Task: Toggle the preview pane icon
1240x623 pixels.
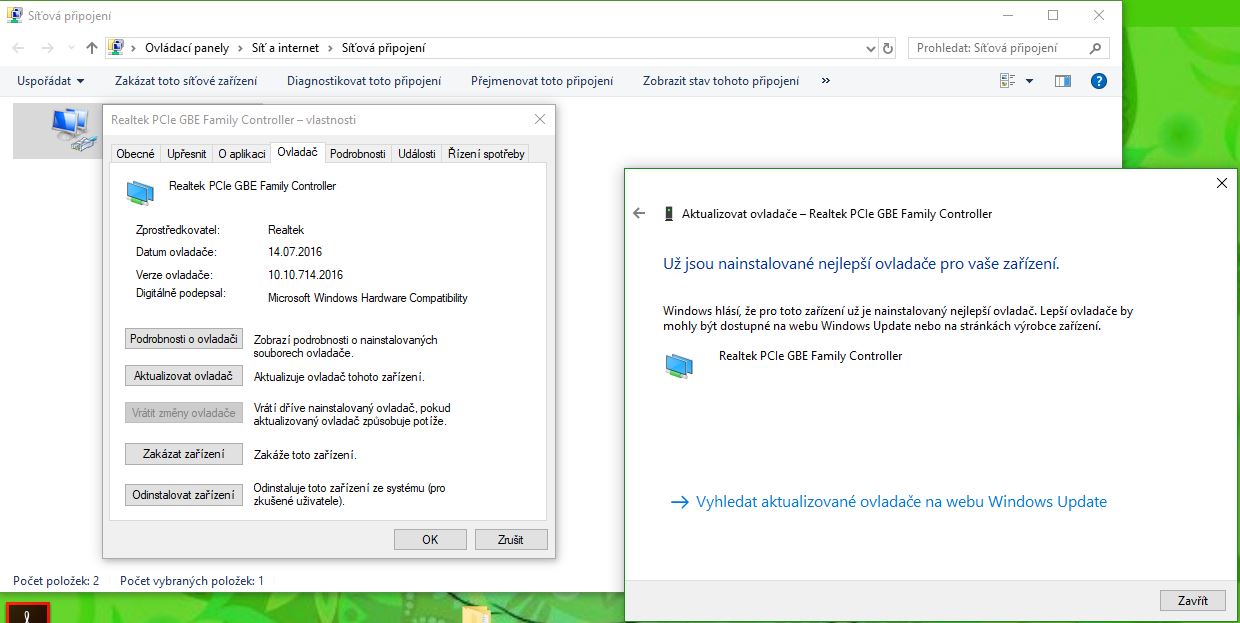Action: [x=1062, y=81]
